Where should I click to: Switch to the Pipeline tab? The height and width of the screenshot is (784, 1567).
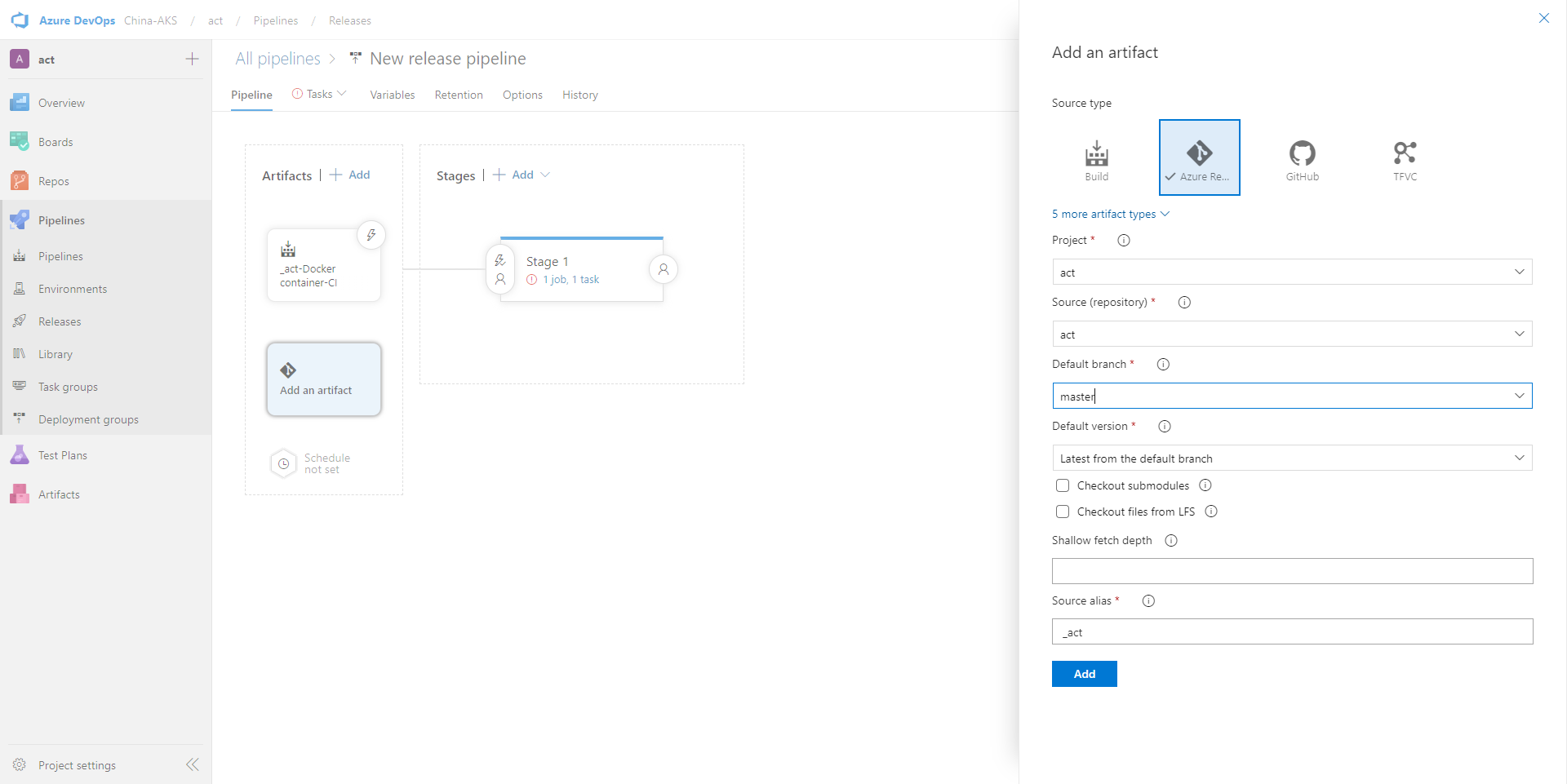[x=251, y=95]
